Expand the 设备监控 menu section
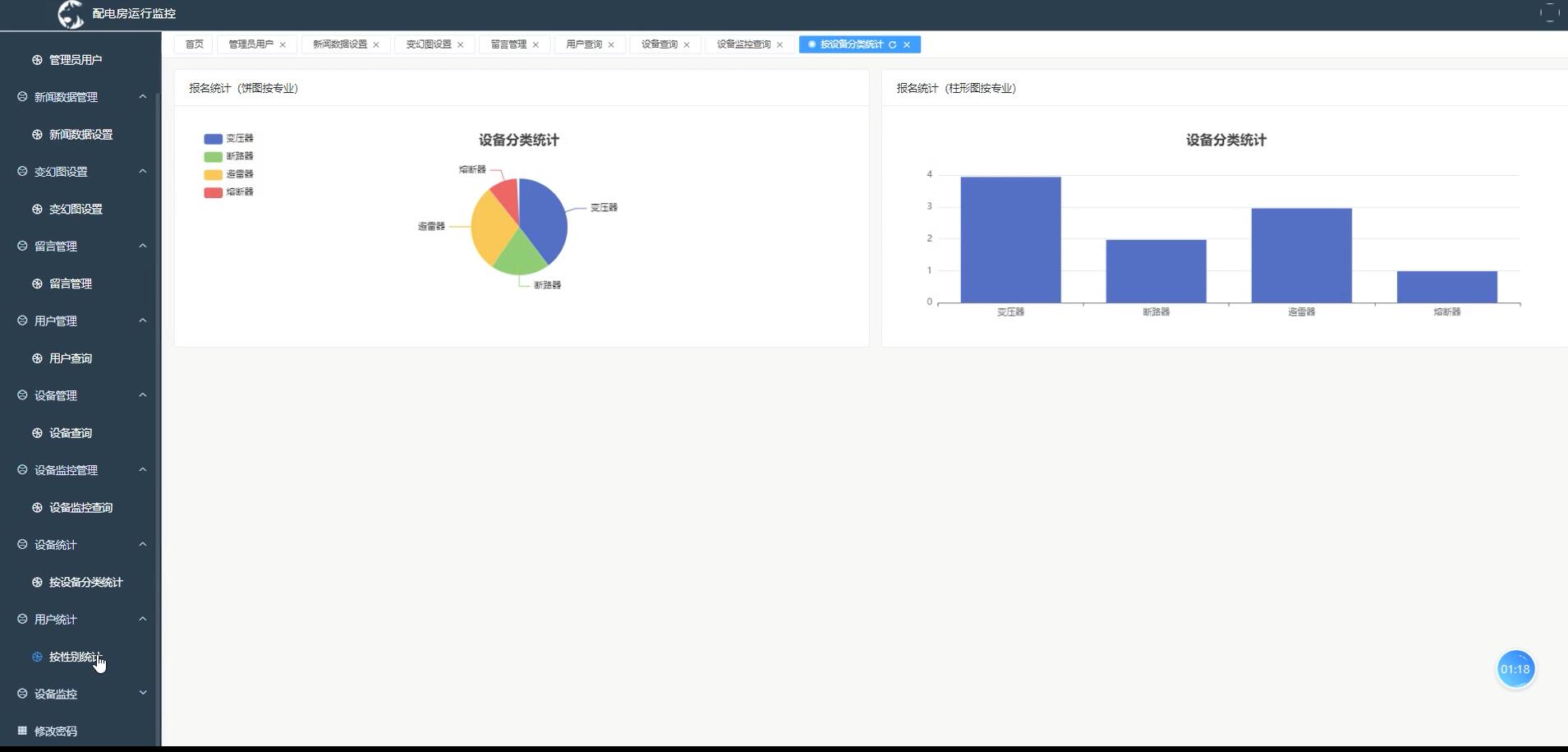This screenshot has height=752, width=1568. click(143, 694)
